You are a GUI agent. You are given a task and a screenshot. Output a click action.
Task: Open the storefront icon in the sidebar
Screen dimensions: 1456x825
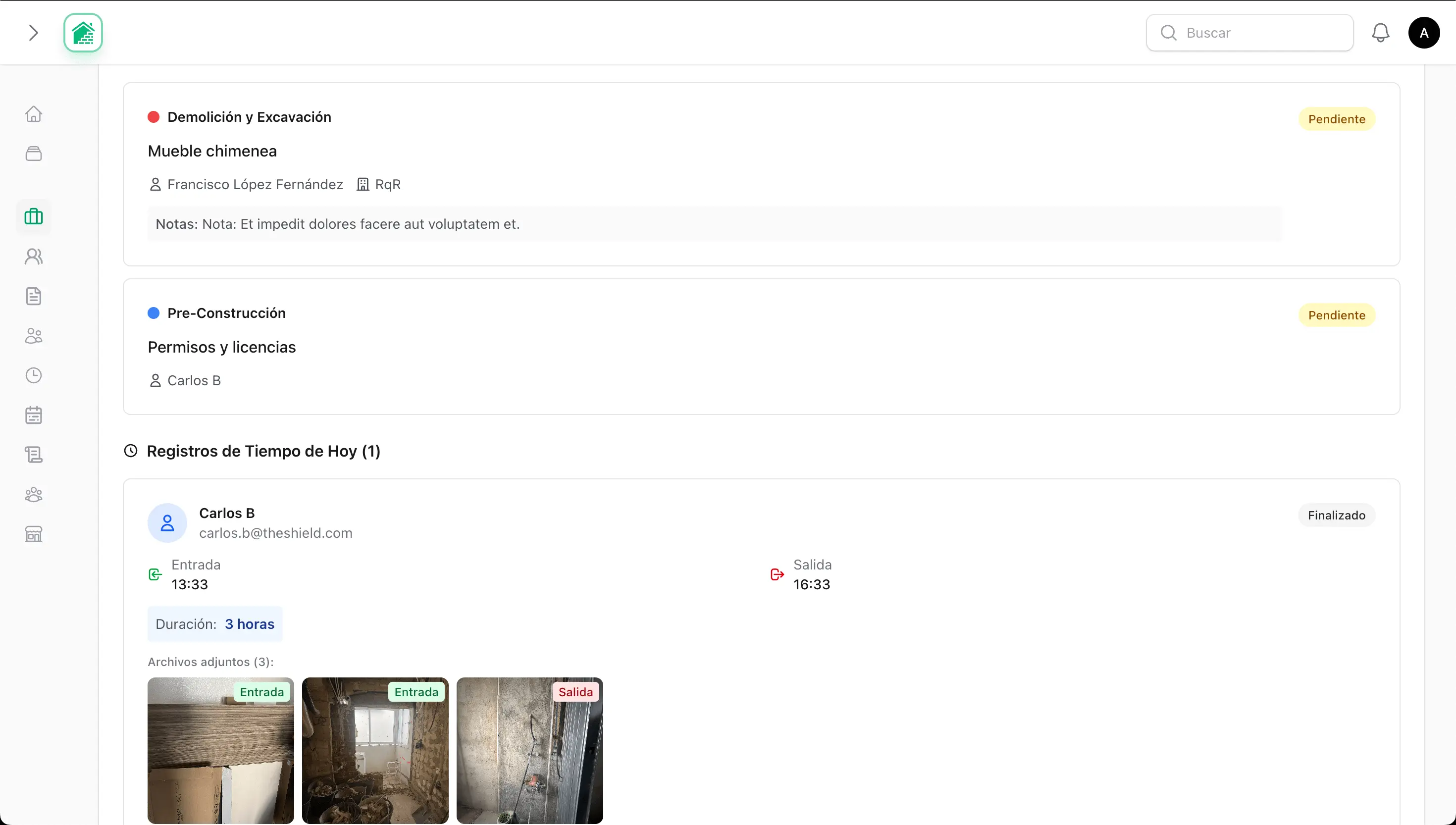point(33,534)
